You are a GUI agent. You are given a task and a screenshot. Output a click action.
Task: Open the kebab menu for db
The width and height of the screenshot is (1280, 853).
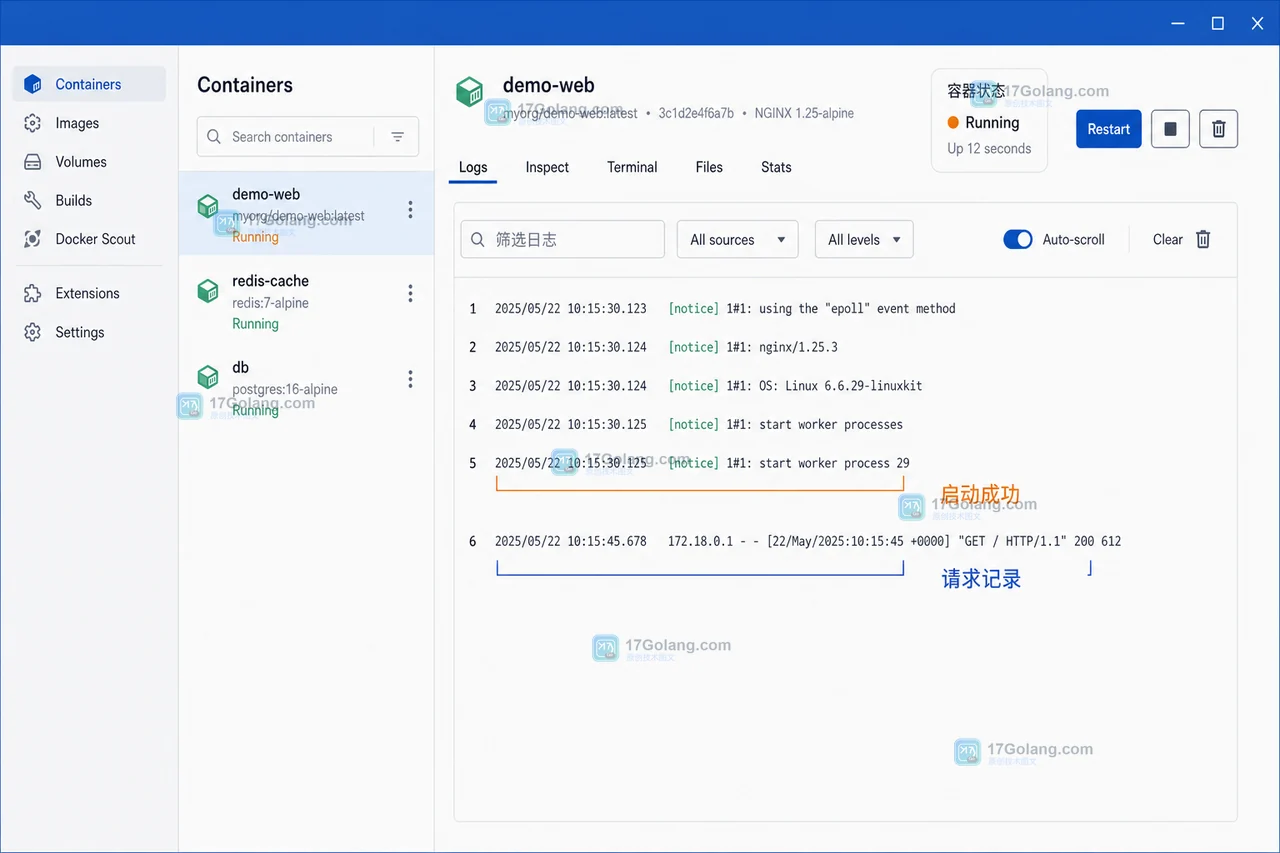click(410, 379)
